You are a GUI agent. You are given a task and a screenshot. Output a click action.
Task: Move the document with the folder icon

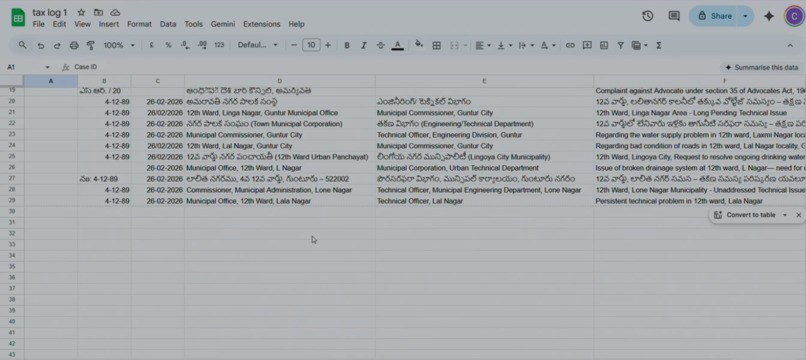[x=98, y=12]
